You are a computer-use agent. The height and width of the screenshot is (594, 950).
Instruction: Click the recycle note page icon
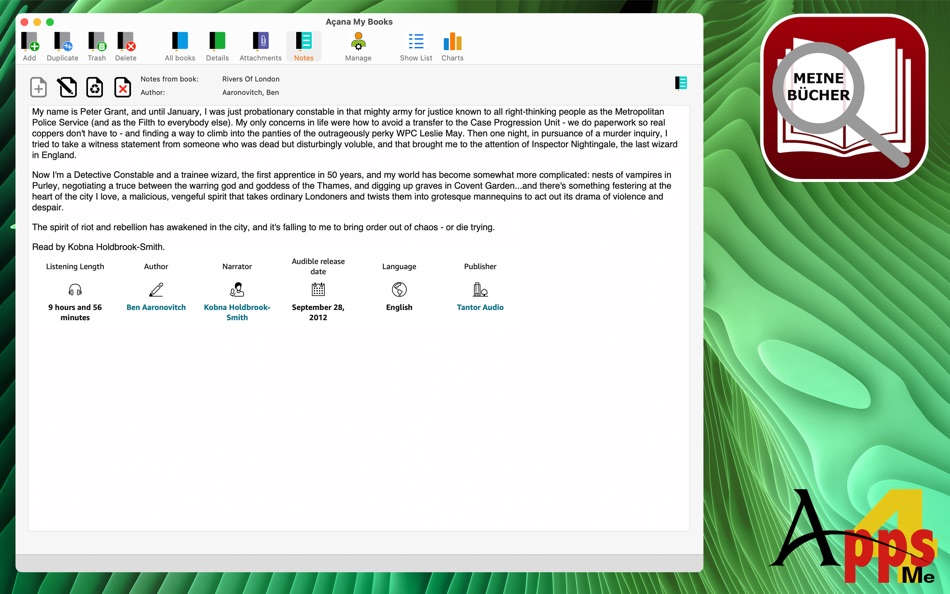point(95,87)
